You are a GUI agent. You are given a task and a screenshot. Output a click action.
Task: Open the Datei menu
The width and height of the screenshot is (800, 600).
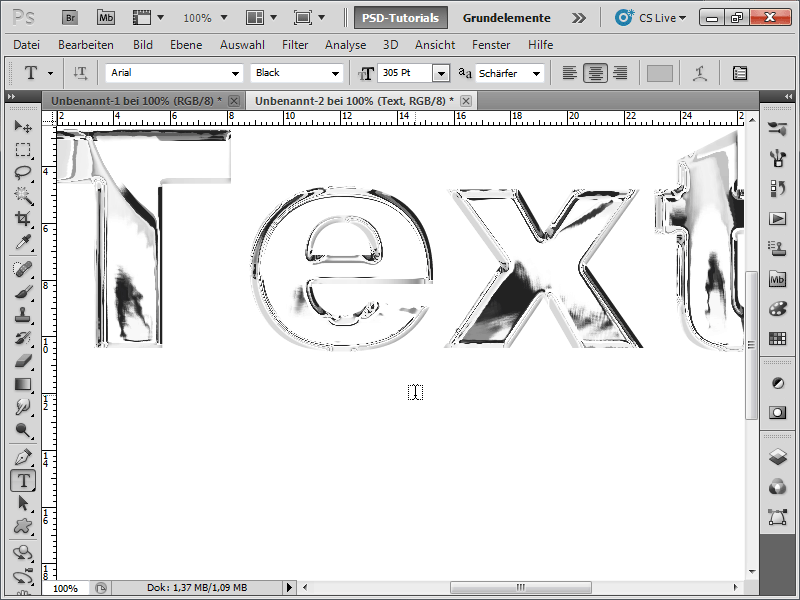(27, 45)
